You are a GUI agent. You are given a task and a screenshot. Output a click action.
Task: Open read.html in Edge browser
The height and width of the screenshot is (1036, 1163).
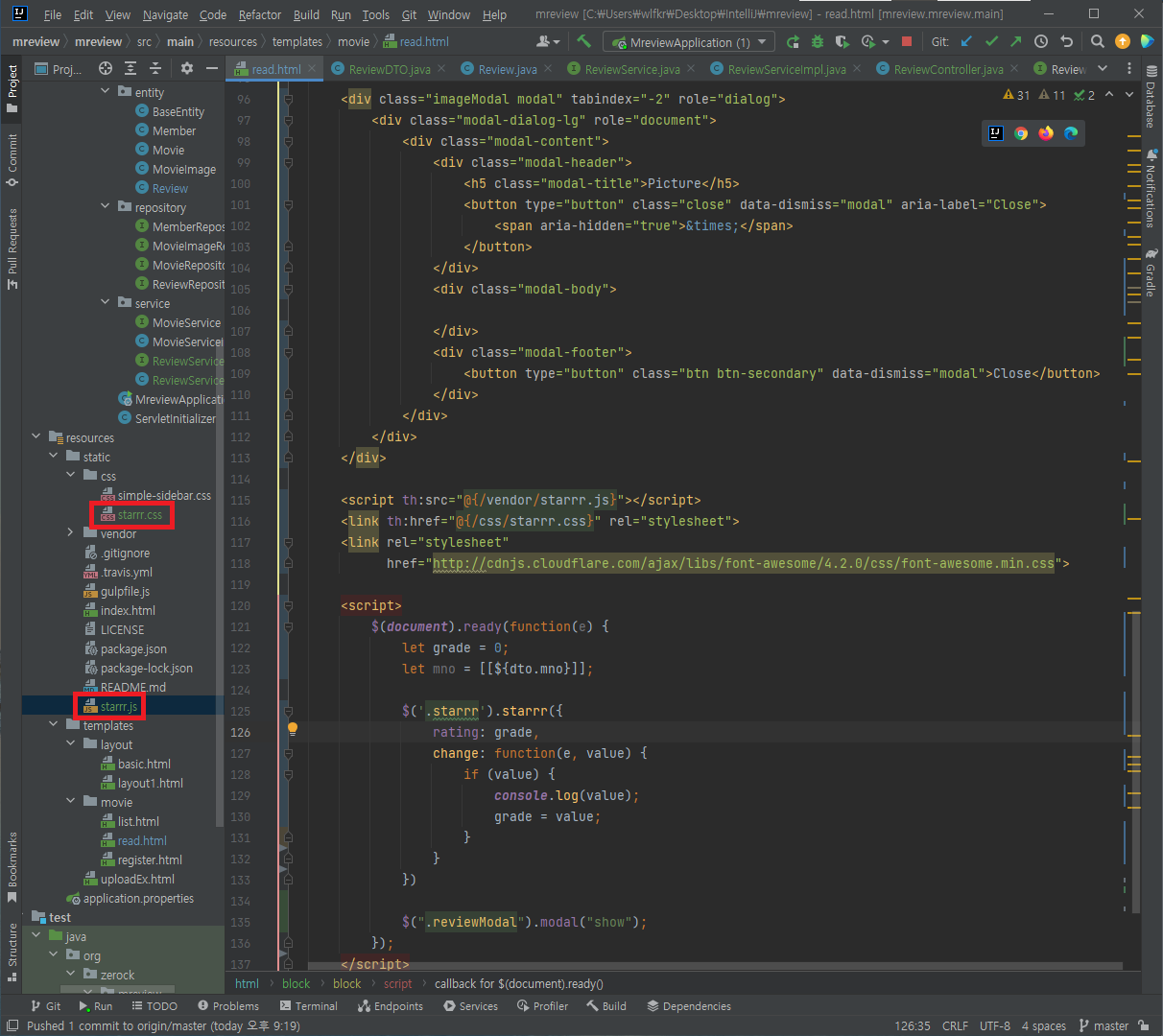point(1071,133)
